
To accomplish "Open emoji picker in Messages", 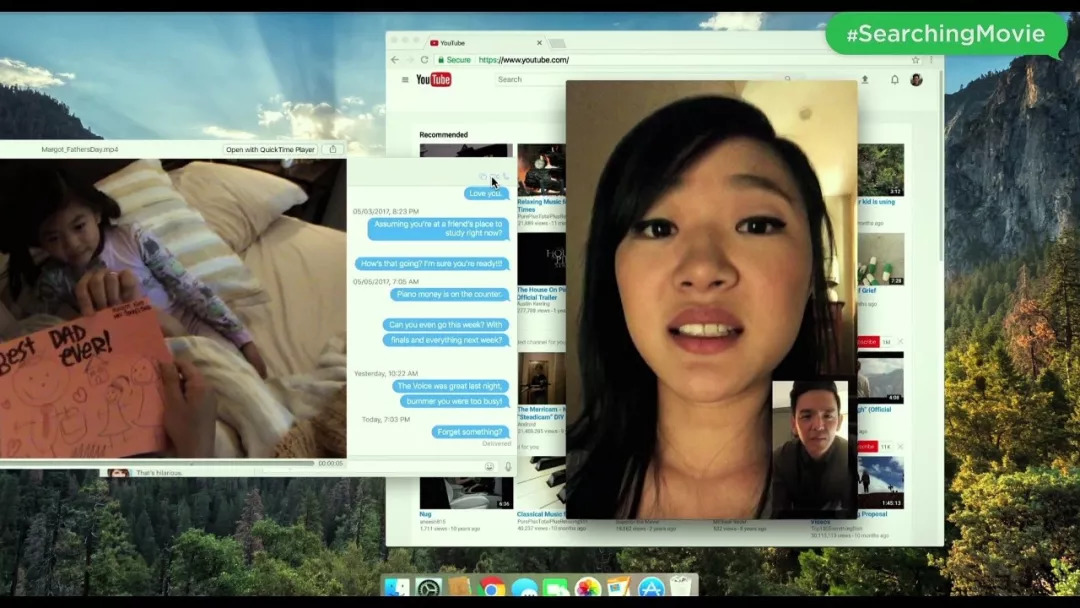I will (490, 467).
